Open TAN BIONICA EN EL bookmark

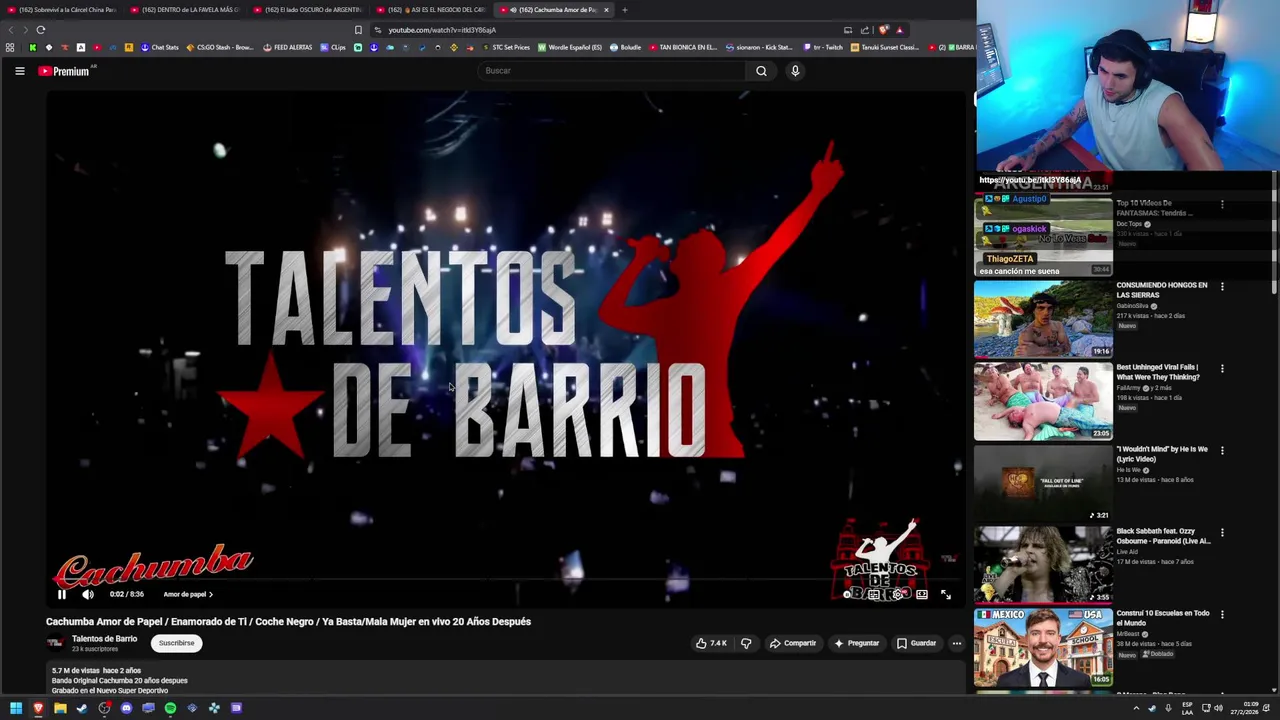(683, 47)
